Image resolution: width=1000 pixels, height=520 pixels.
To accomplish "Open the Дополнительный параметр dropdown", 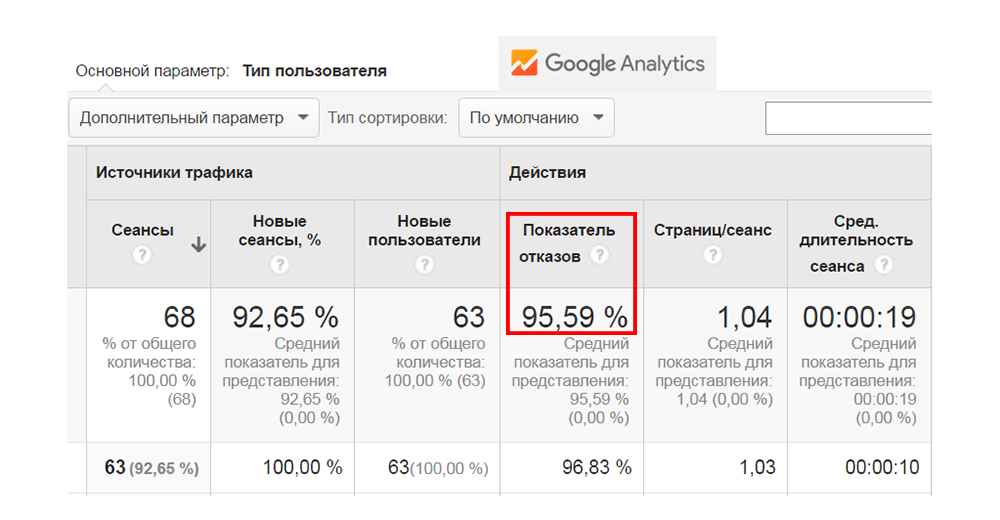I will pyautogui.click(x=194, y=118).
